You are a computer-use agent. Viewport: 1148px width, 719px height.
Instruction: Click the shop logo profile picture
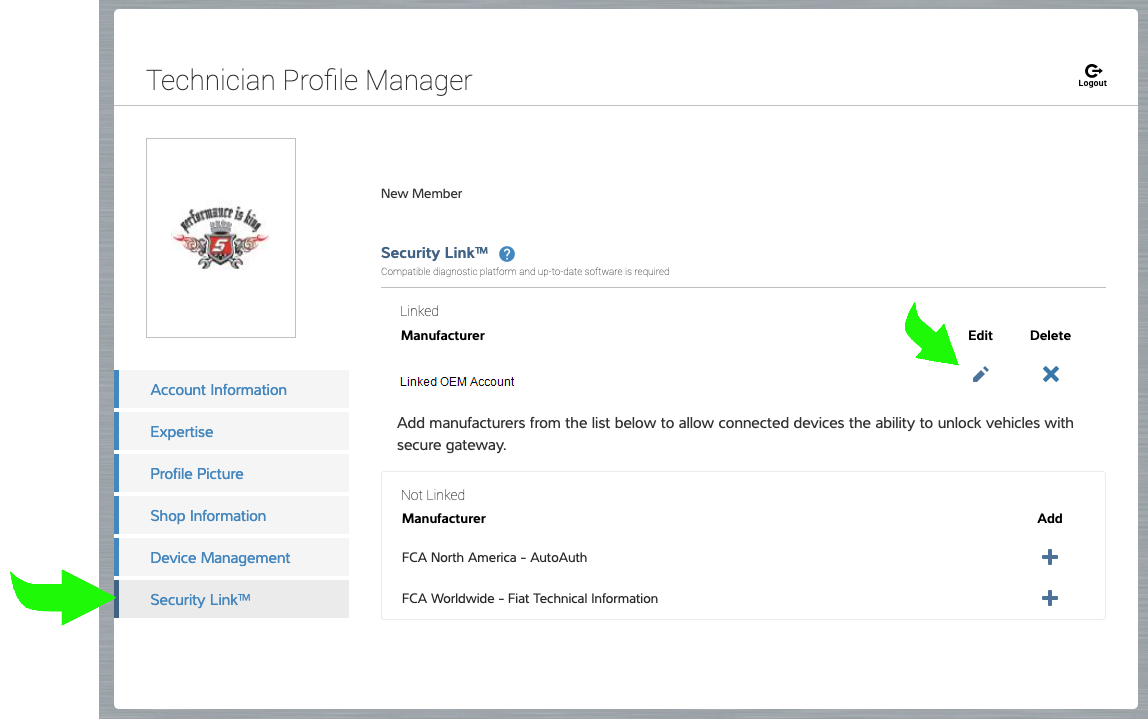[x=220, y=237]
